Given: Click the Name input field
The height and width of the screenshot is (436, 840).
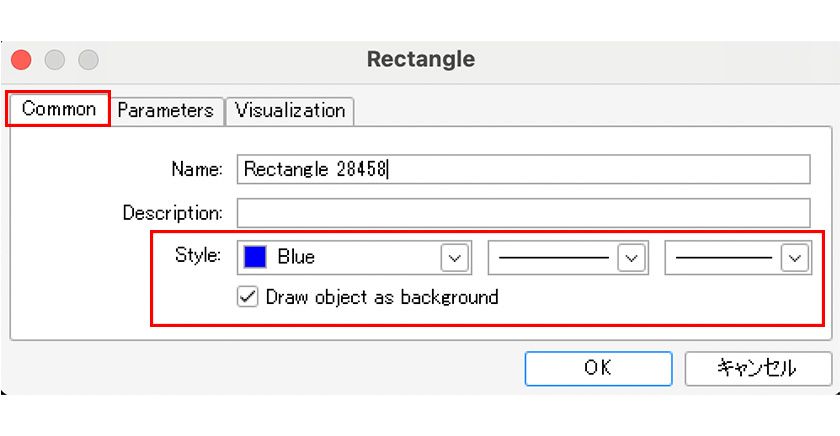Looking at the screenshot, I should point(523,169).
